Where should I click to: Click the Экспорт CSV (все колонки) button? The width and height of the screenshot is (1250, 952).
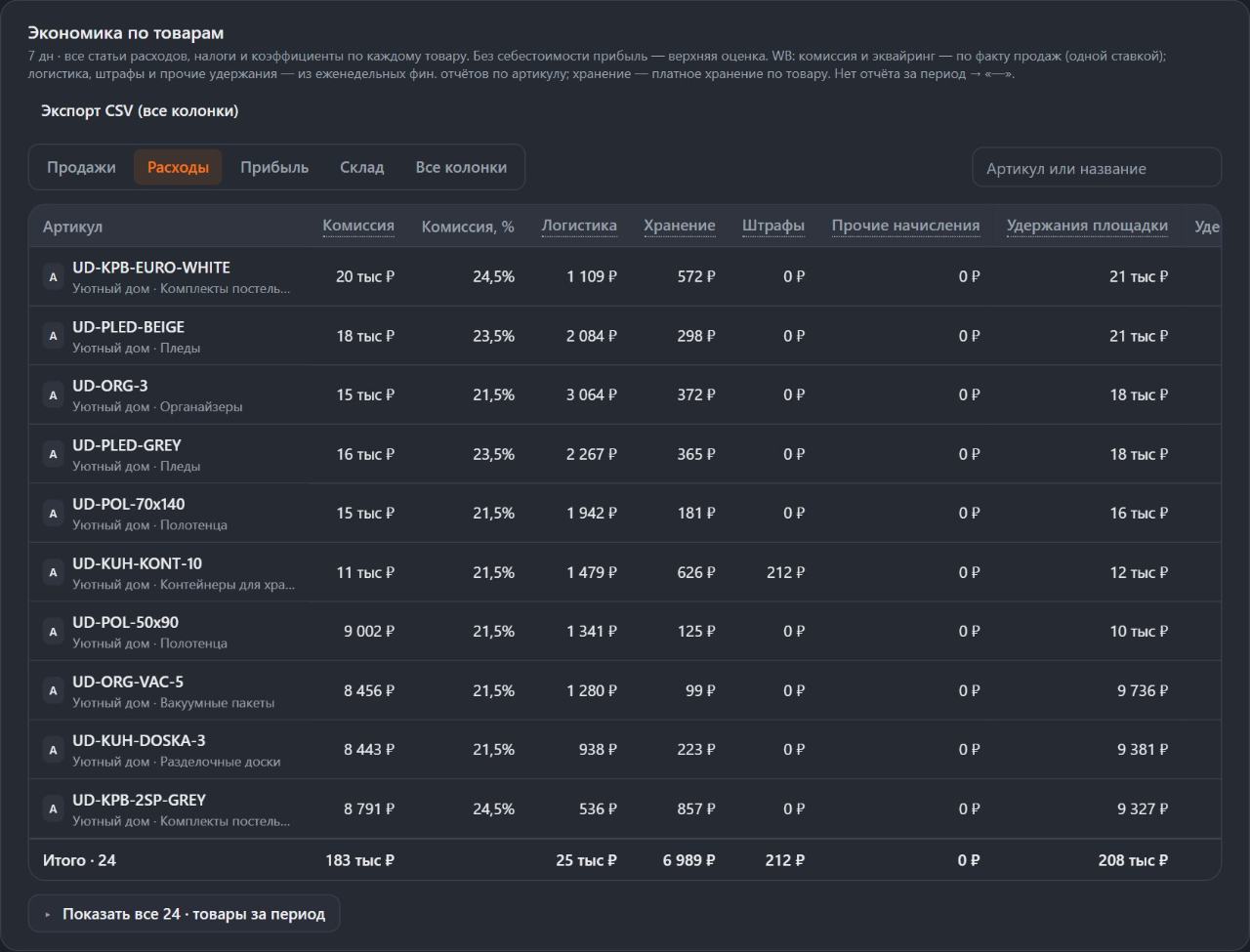tap(140, 110)
